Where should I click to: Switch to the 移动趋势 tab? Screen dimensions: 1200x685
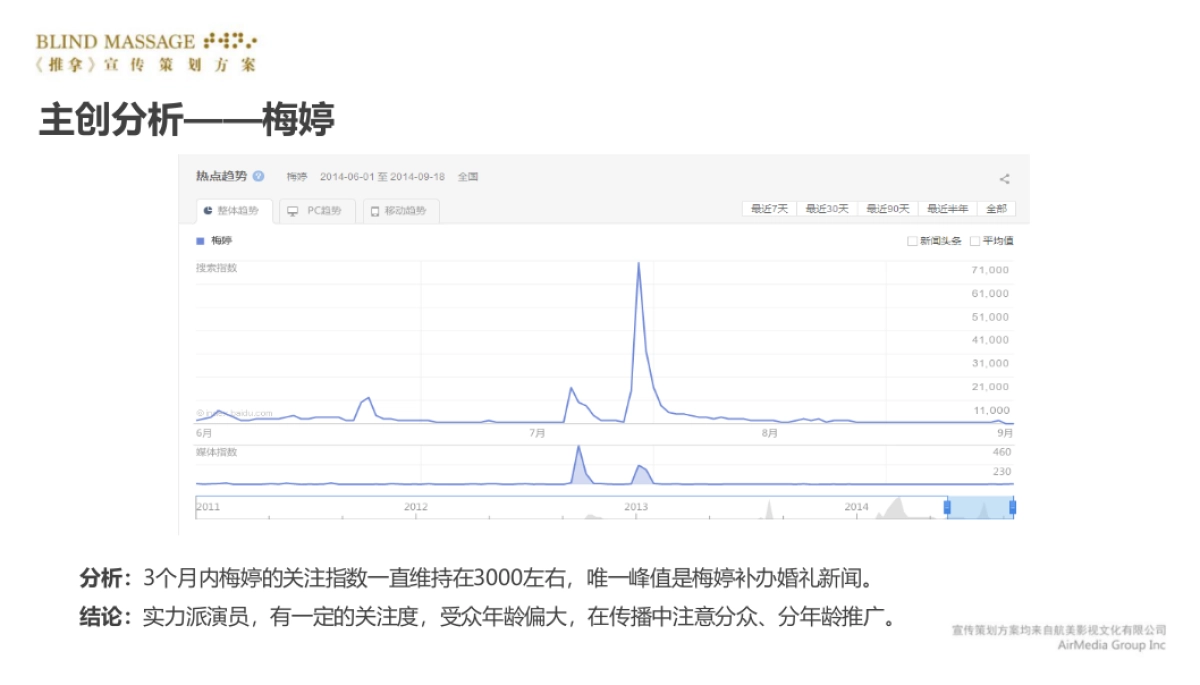tap(398, 208)
